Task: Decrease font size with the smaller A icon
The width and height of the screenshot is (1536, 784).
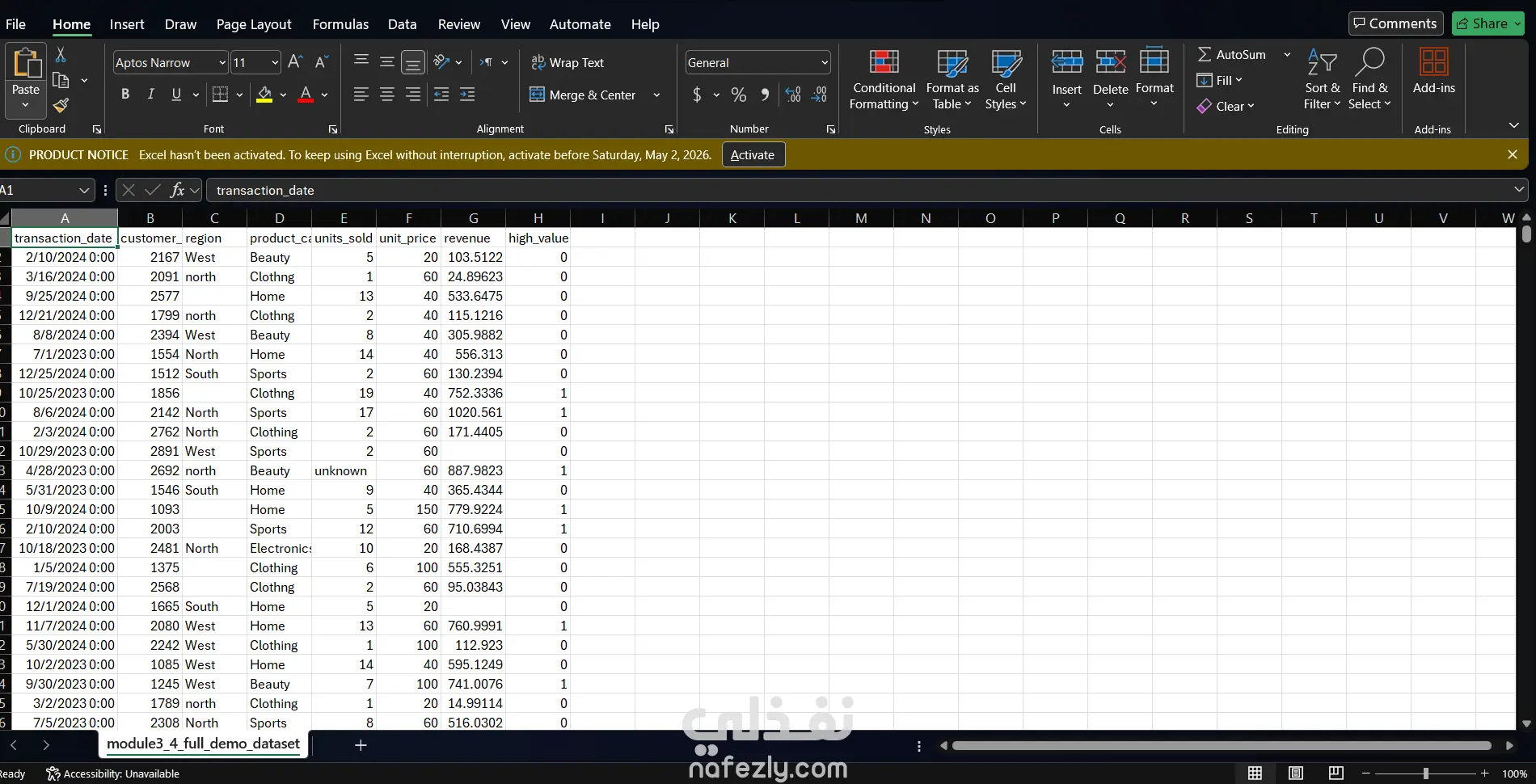Action: pyautogui.click(x=321, y=62)
